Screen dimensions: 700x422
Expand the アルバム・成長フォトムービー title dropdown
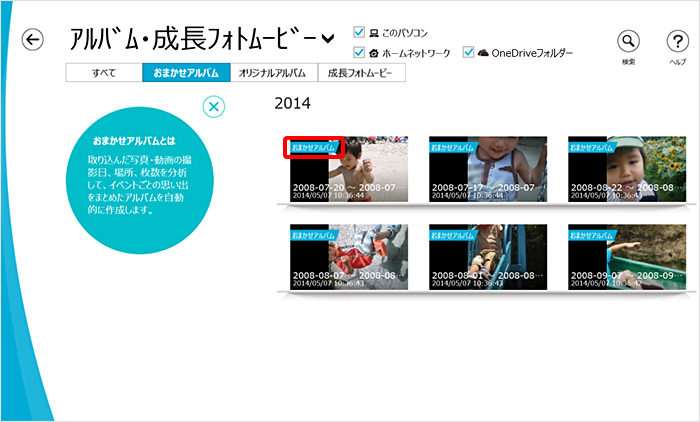coord(328,39)
